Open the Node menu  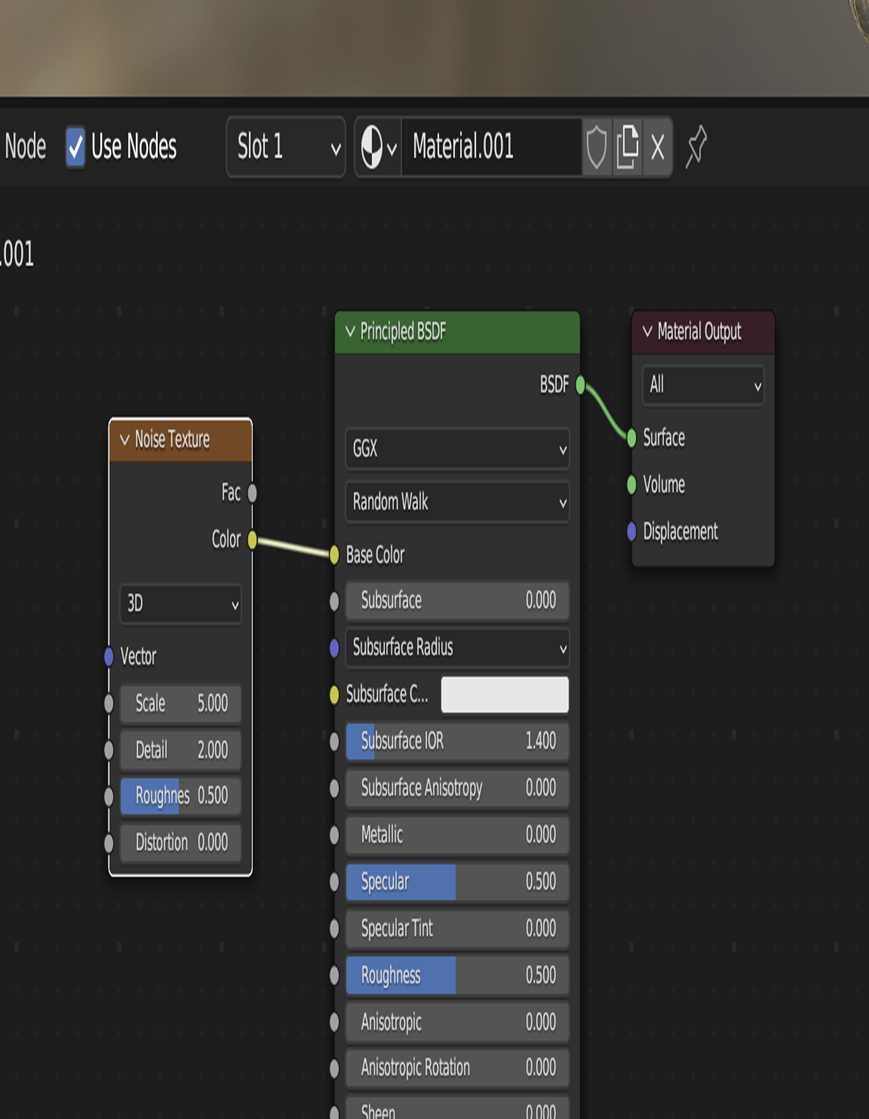click(x=26, y=147)
